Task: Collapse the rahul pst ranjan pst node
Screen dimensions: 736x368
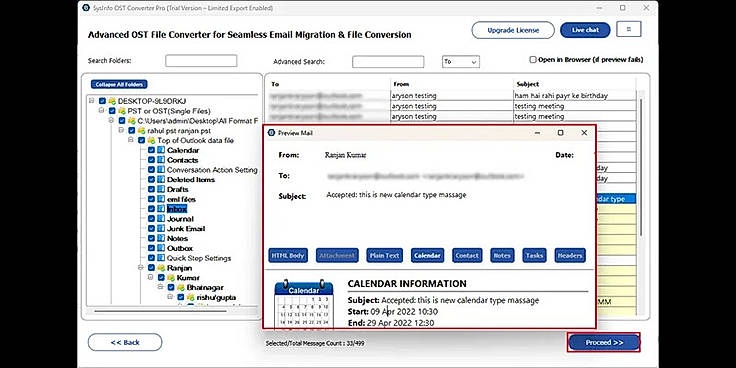Action: tap(121, 130)
